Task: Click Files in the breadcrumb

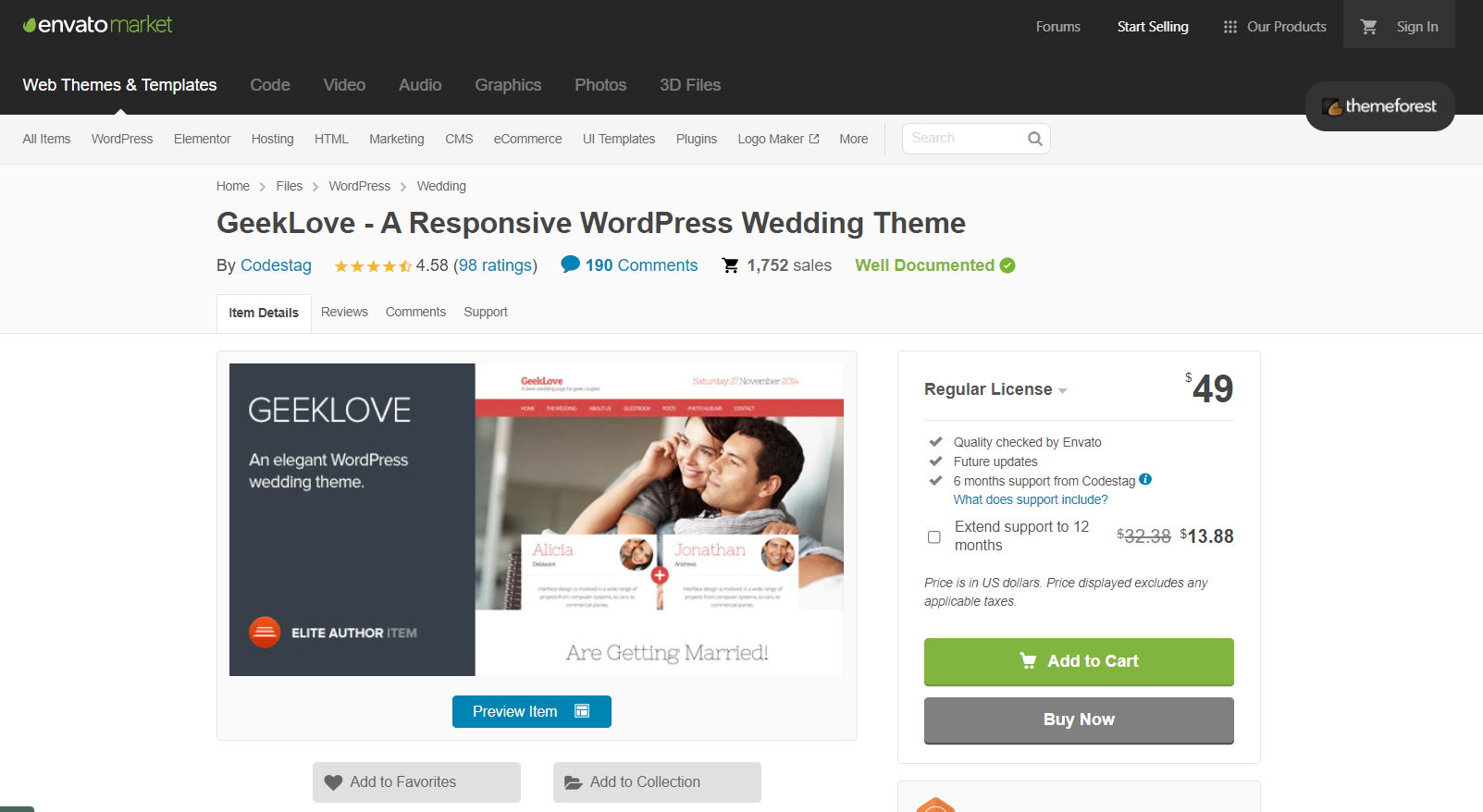Action: pos(290,186)
